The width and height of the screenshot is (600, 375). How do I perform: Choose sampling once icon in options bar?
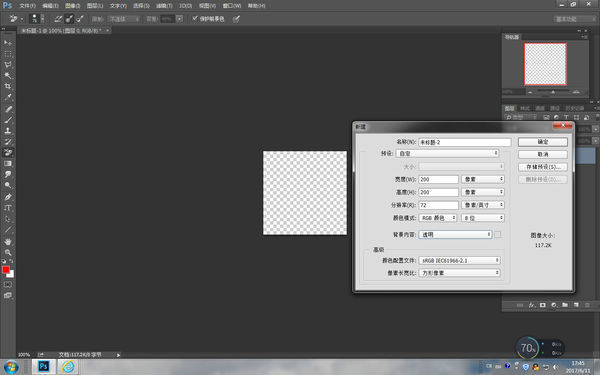(x=69, y=18)
